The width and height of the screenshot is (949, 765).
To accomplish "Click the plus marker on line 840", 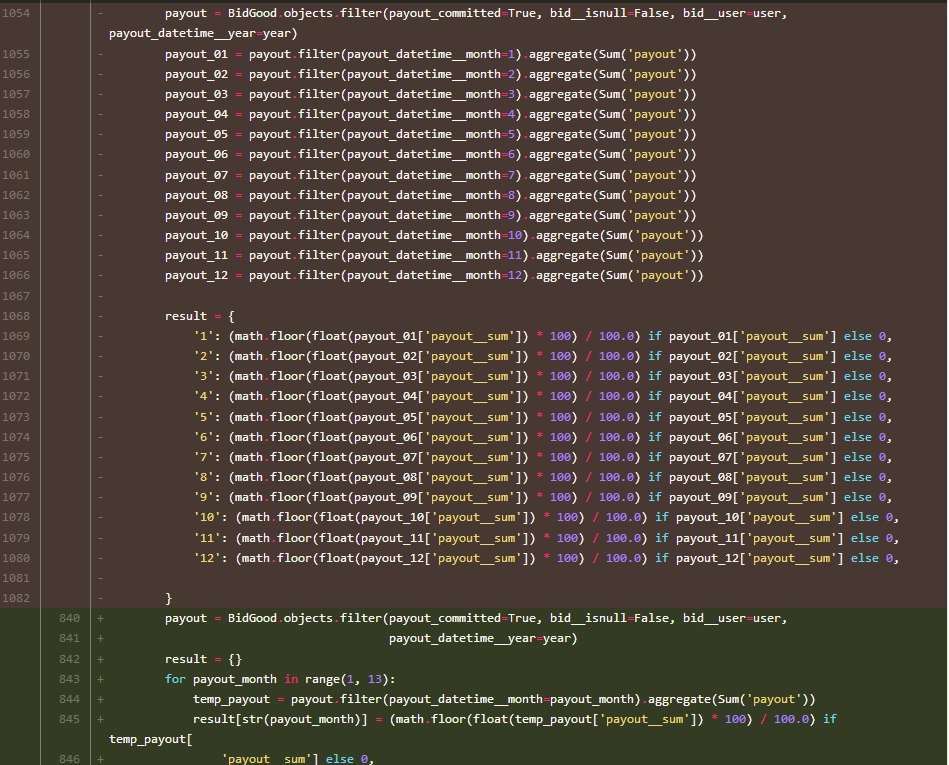I will point(100,618).
